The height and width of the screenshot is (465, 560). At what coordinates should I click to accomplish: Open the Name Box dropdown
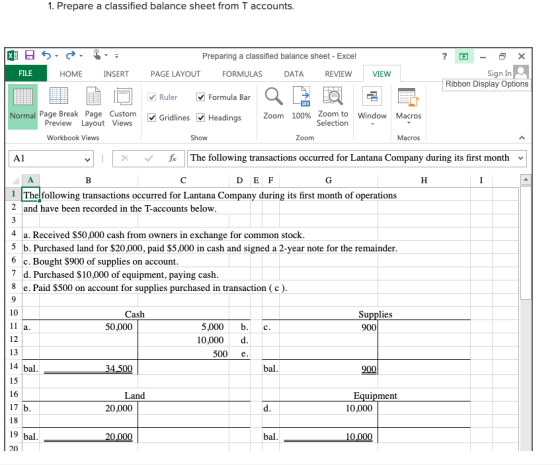pyautogui.click(x=87, y=159)
